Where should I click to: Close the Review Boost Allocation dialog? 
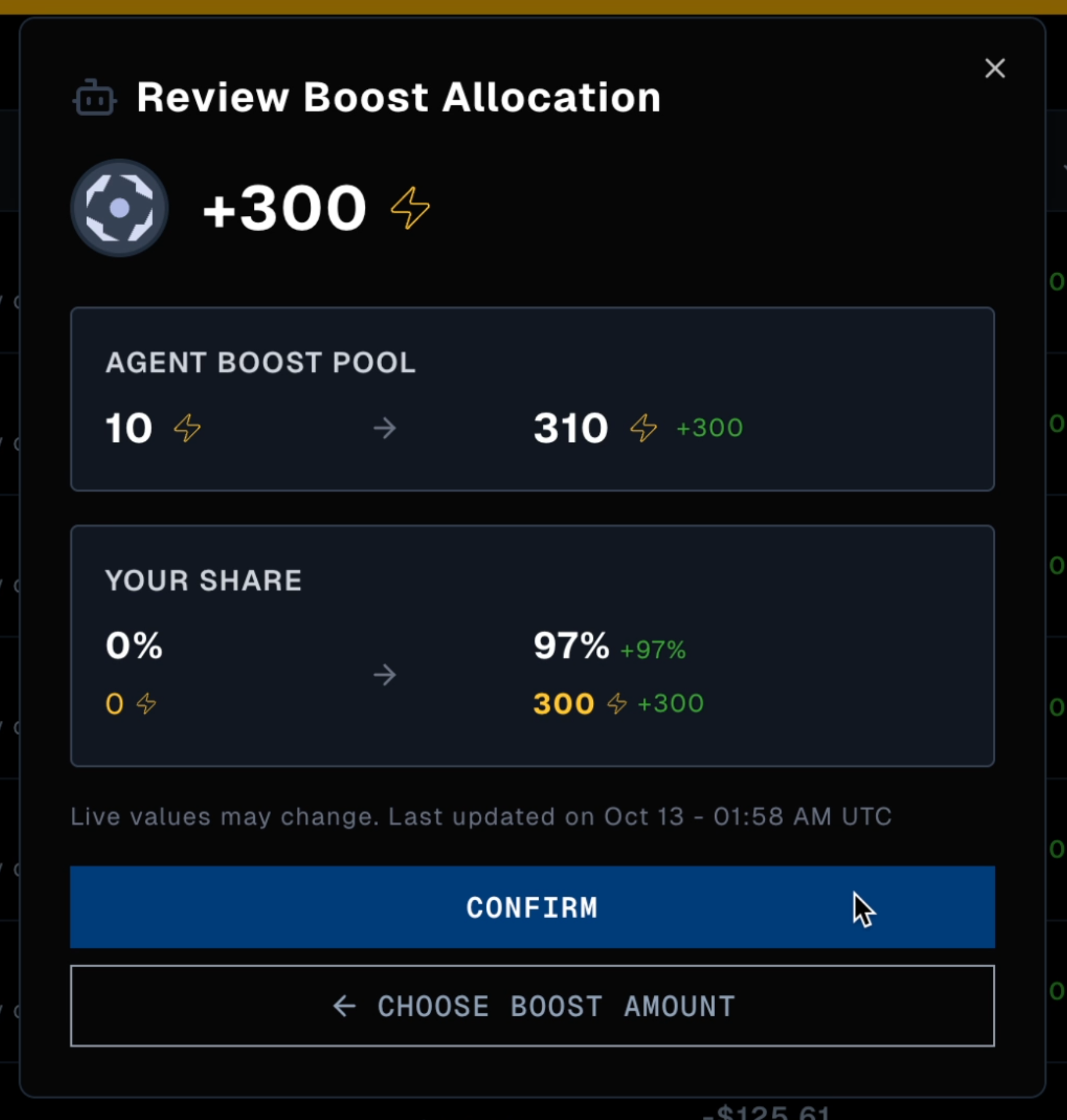coord(995,68)
